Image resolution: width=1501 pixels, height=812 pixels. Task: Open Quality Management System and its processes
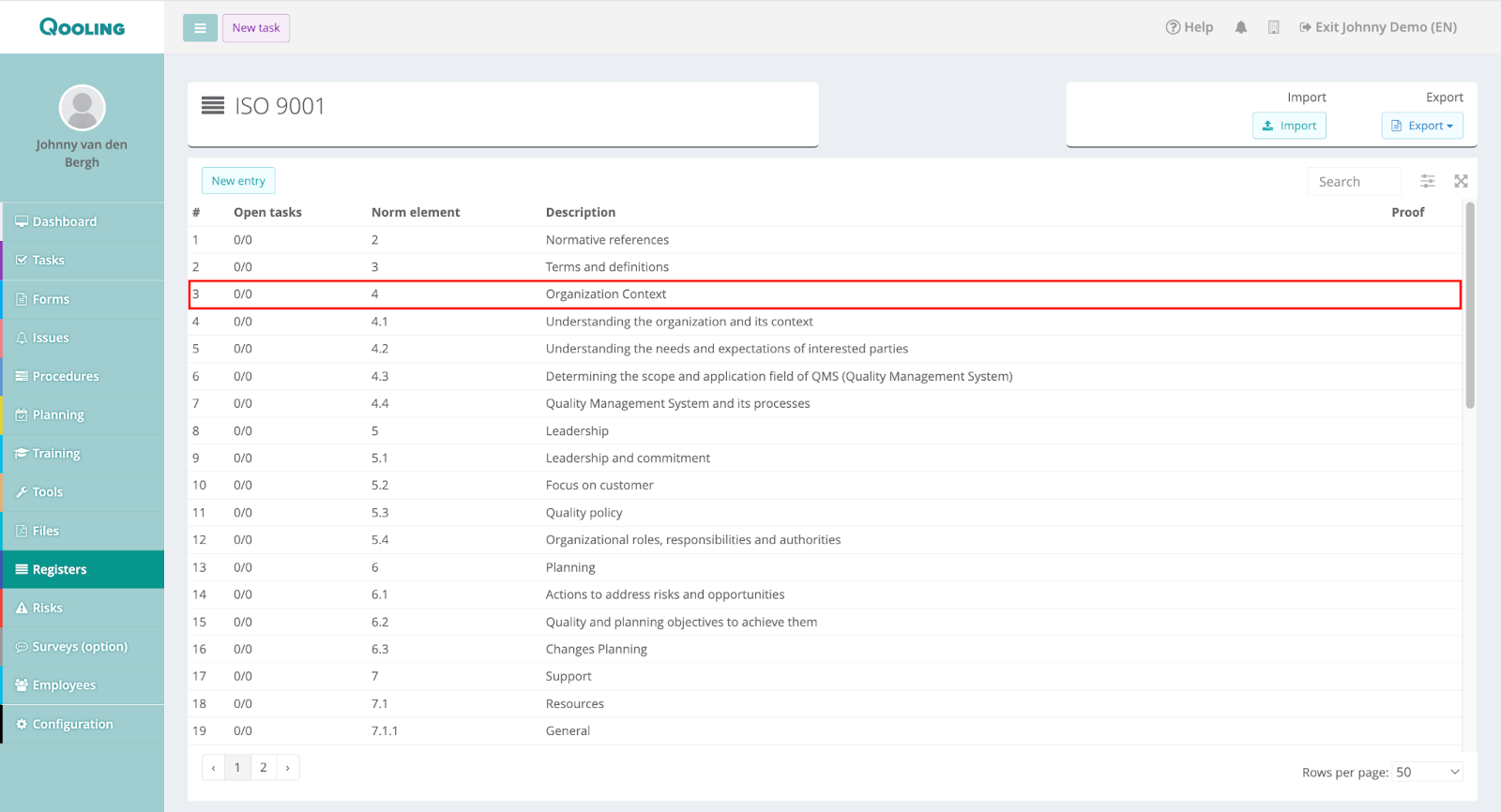(825, 403)
